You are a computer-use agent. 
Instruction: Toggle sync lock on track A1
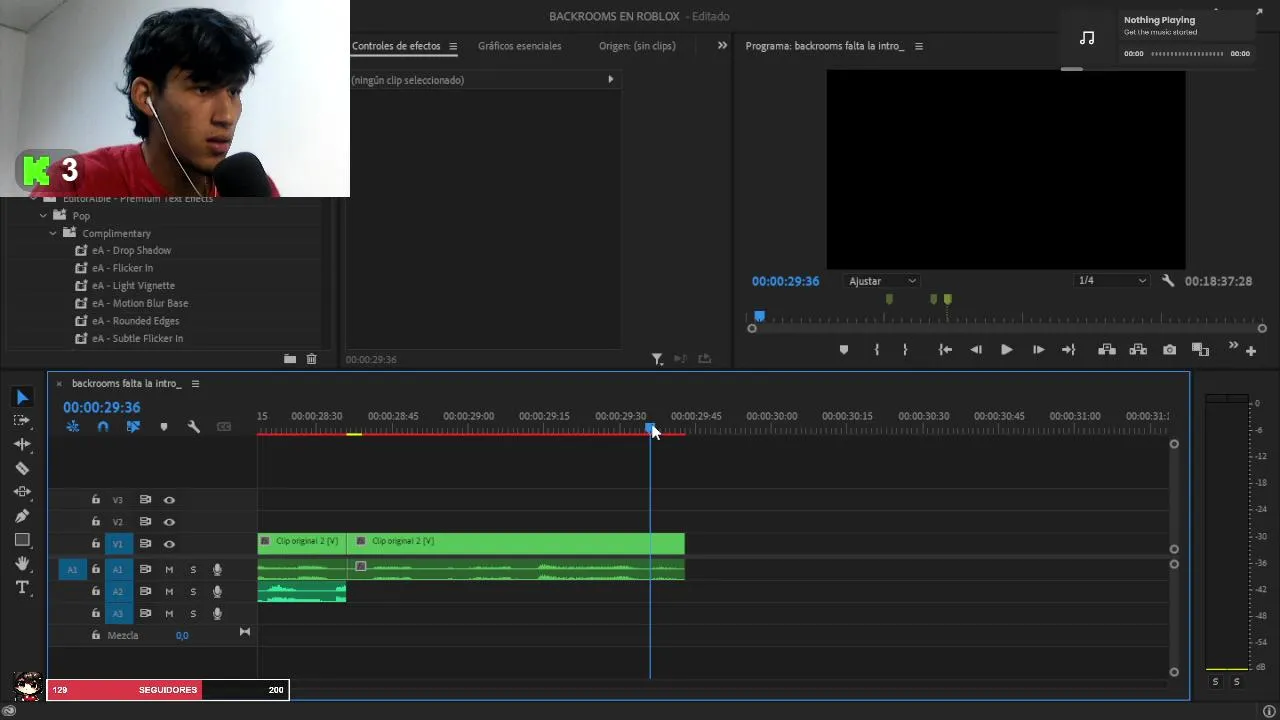145,570
